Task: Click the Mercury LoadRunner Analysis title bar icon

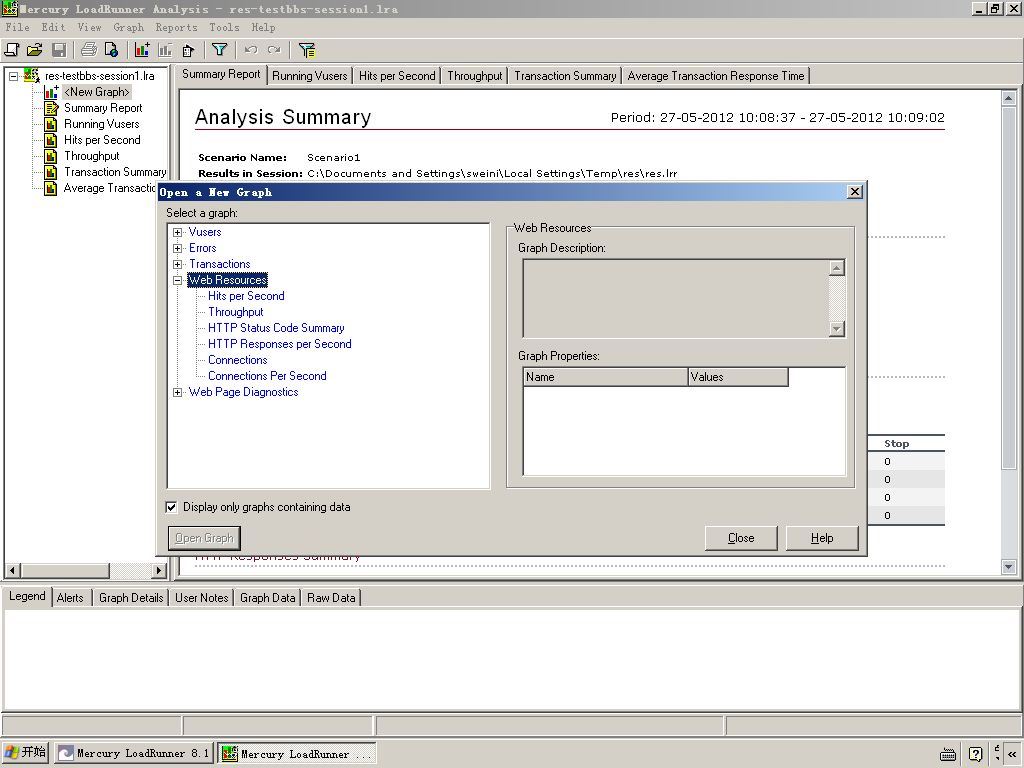Action: (x=9, y=8)
